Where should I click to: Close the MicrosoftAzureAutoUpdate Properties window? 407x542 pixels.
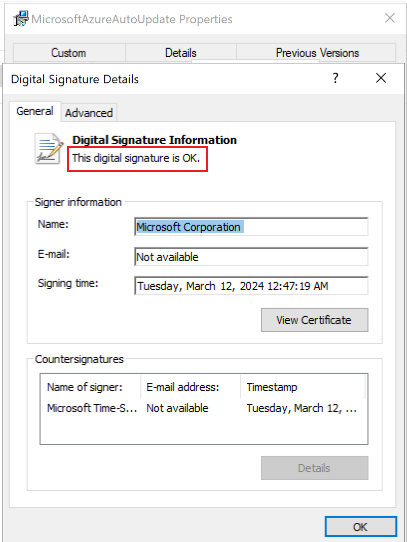coord(390,18)
